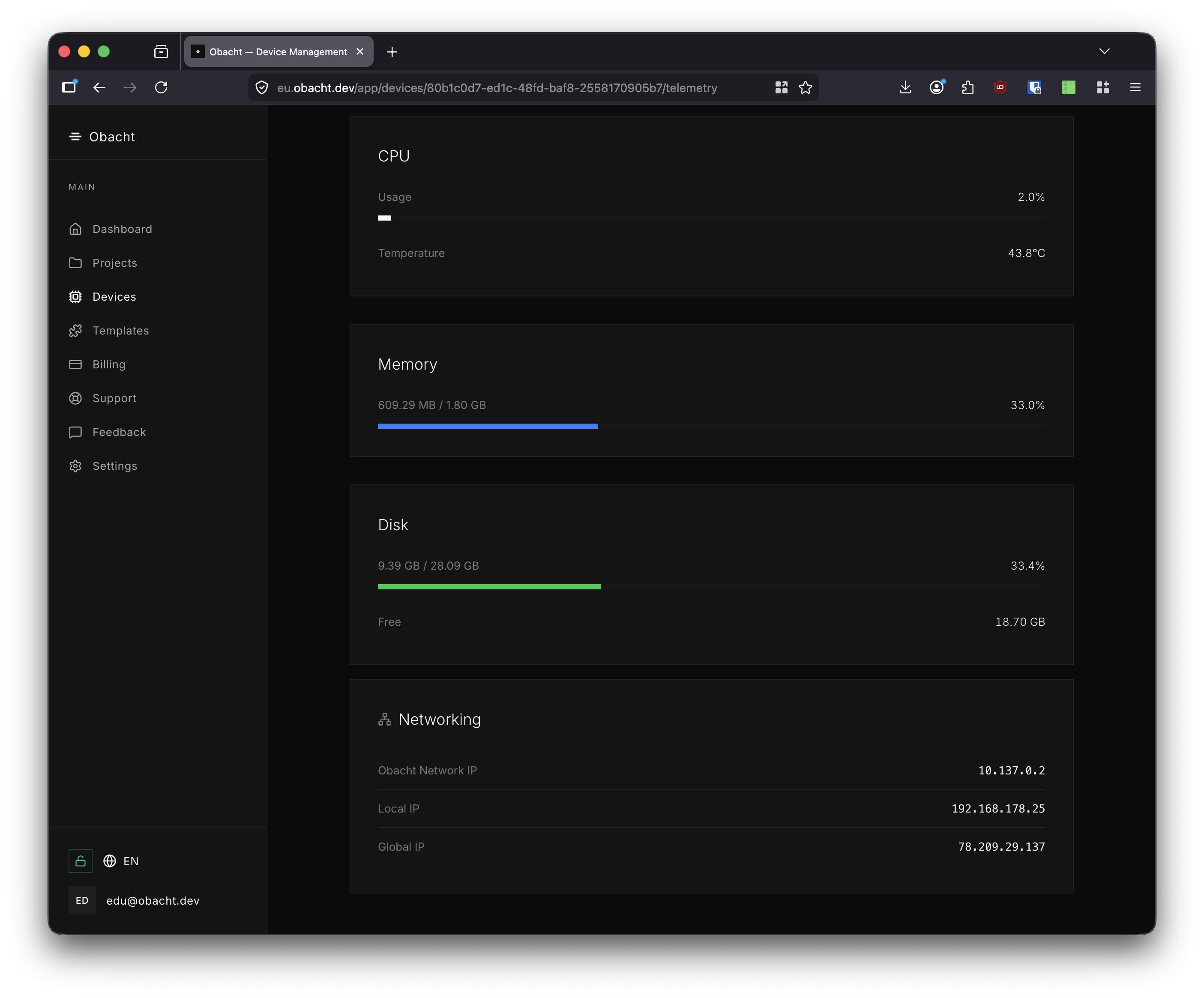Click the Settings gear icon

[75, 466]
